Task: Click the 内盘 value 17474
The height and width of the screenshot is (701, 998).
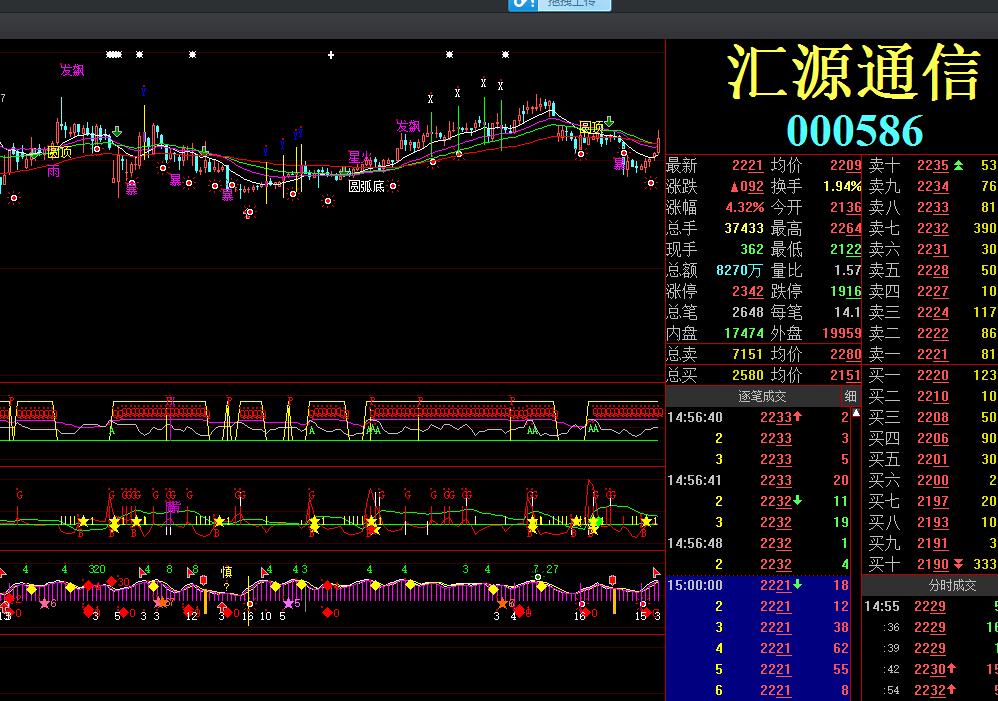Action: tap(744, 333)
